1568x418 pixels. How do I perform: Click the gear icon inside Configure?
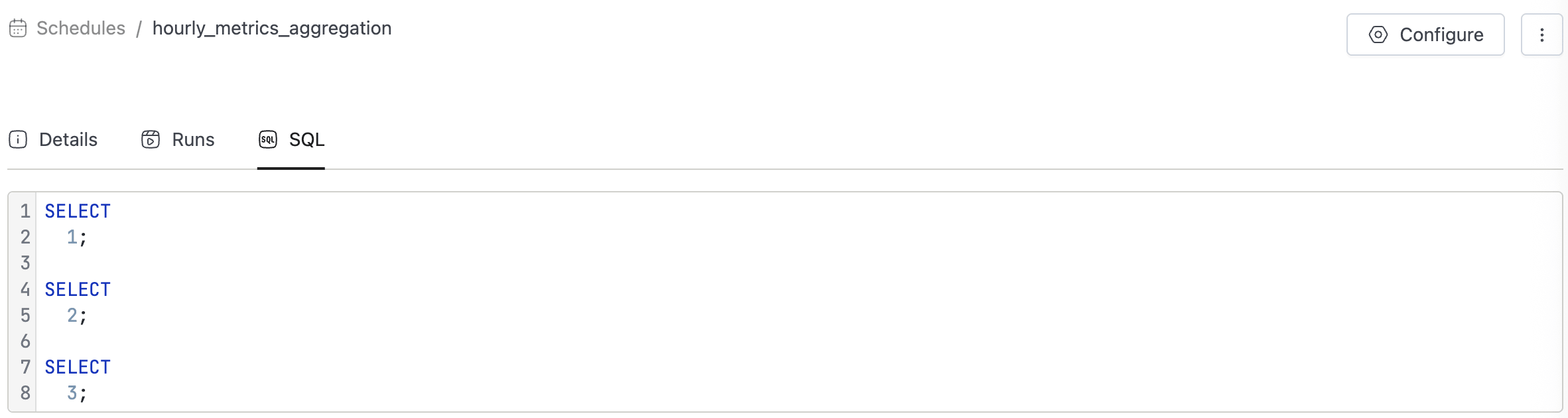[x=1378, y=35]
